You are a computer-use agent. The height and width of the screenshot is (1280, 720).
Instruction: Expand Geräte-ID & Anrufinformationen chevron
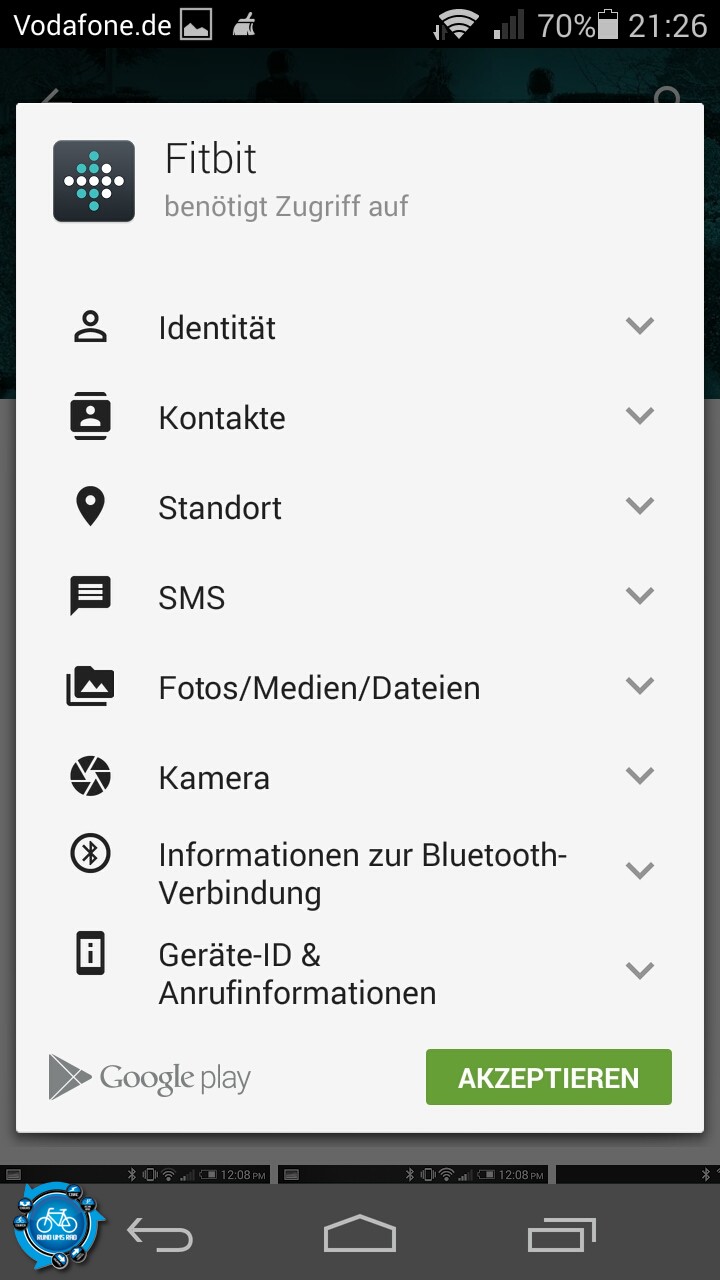coord(639,970)
